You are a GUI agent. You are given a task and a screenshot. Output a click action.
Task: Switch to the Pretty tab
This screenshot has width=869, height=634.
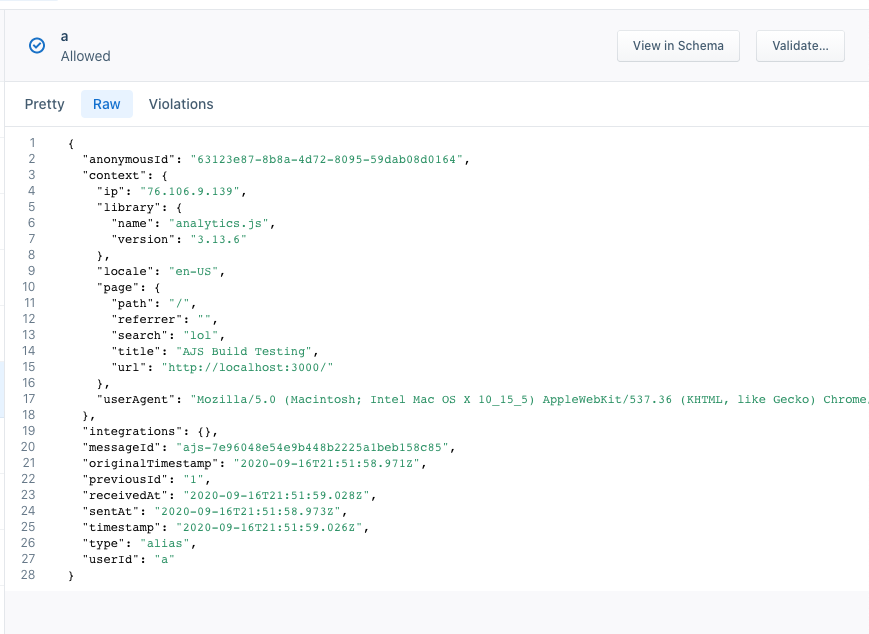45,104
